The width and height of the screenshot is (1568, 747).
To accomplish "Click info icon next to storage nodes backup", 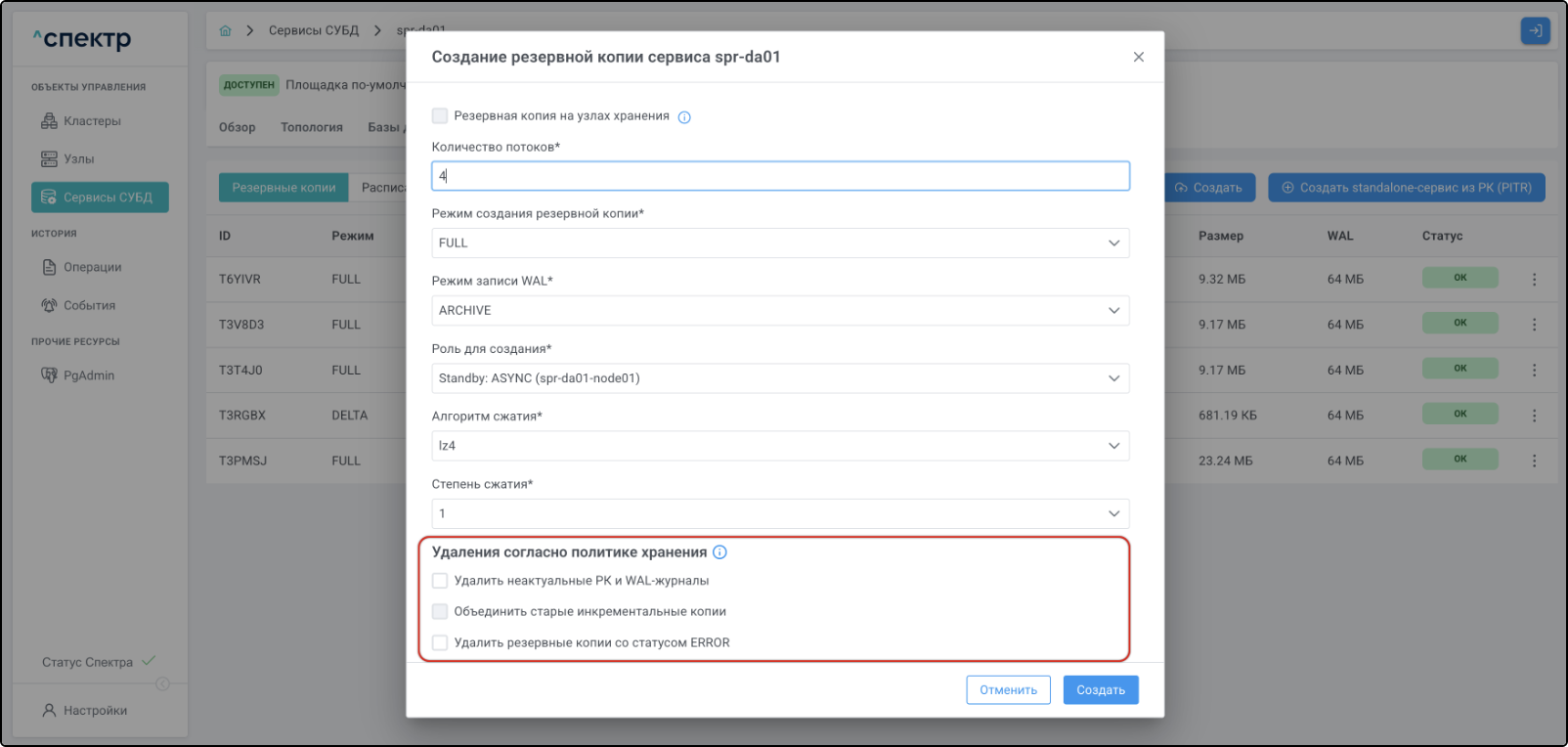I will (684, 117).
